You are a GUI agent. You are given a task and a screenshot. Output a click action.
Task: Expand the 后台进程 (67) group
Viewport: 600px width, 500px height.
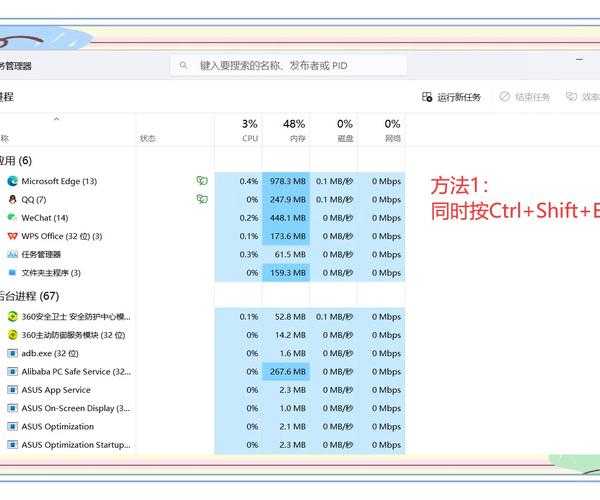tap(30, 296)
